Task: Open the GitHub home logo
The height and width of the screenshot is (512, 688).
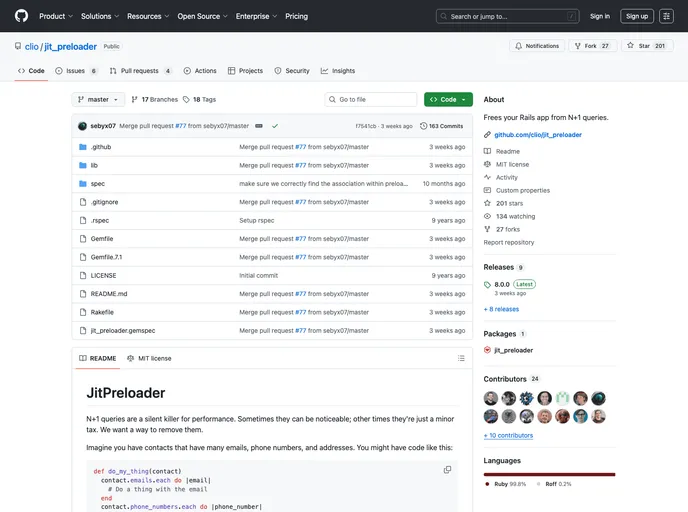Action: 21,16
